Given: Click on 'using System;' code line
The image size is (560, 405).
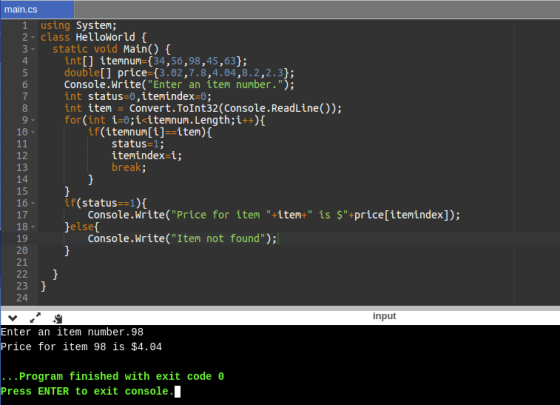Looking at the screenshot, I should (78, 25).
